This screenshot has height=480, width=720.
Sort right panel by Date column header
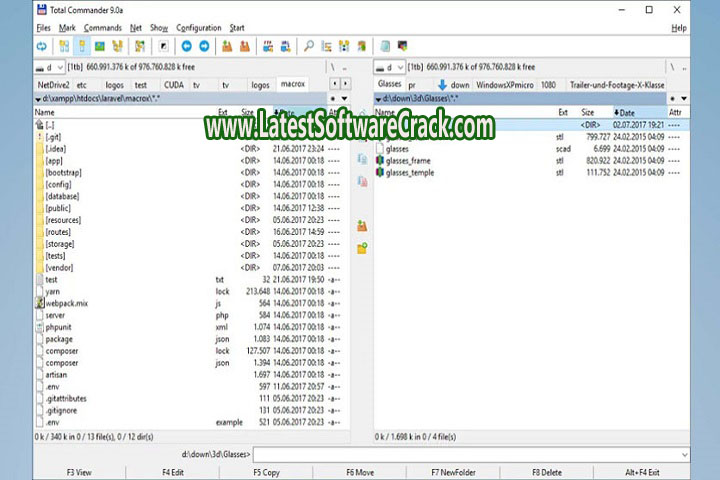pyautogui.click(x=628, y=113)
